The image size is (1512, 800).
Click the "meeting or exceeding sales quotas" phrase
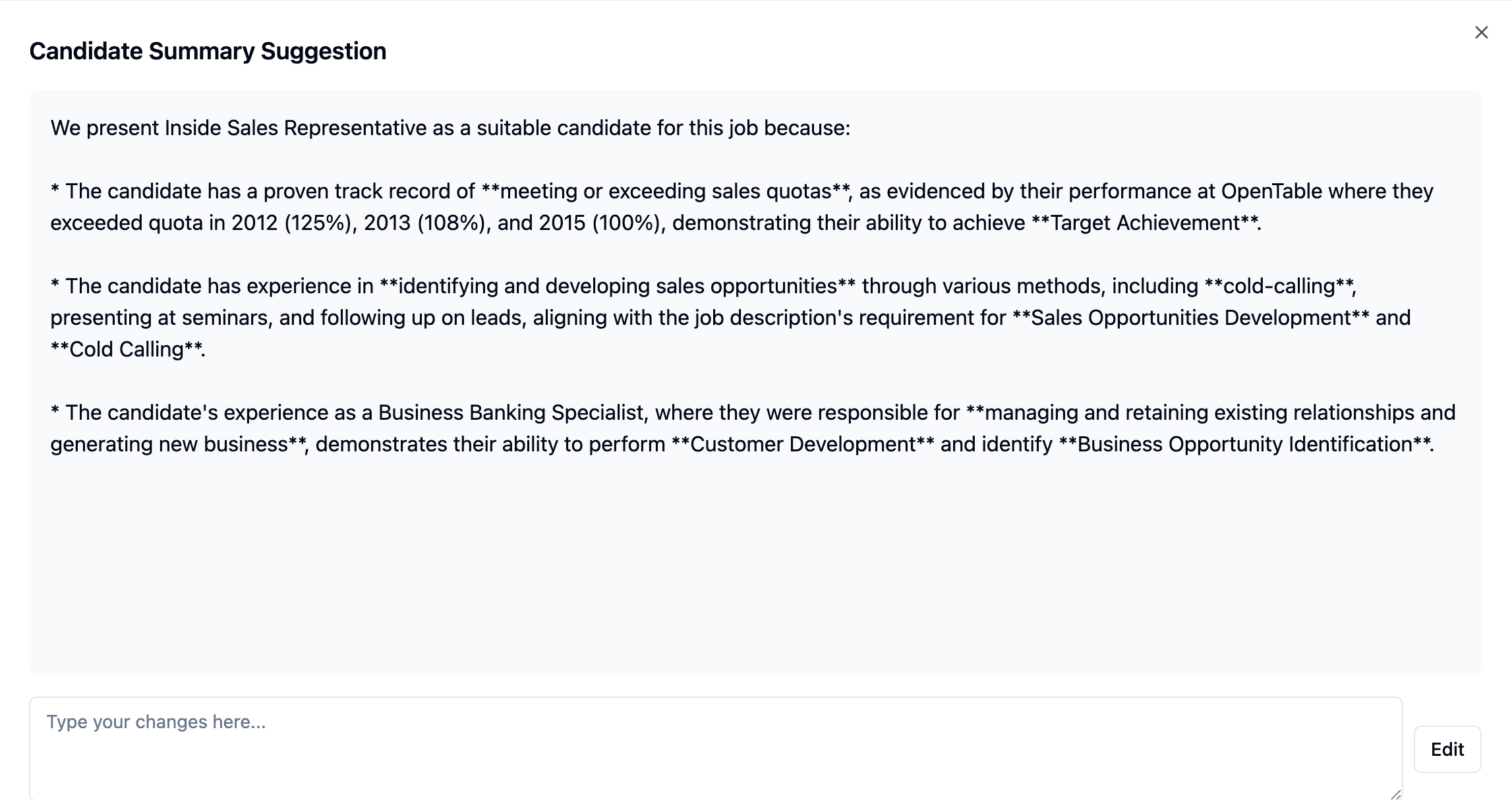click(x=666, y=191)
